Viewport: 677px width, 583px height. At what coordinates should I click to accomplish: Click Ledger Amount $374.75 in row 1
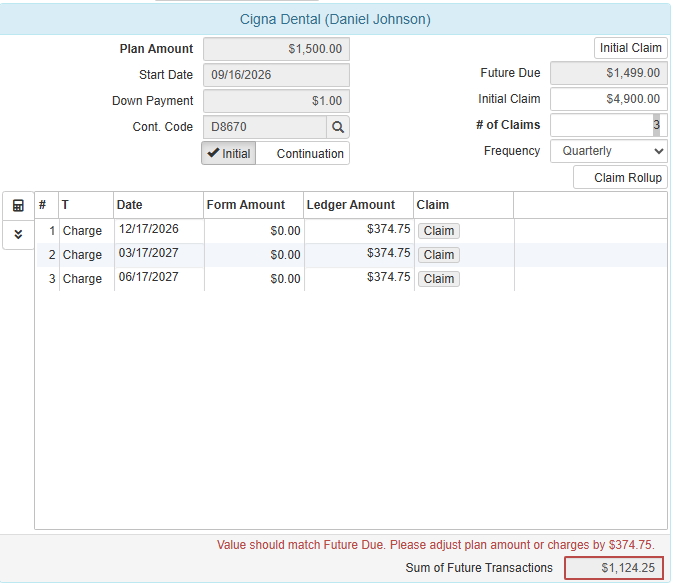[x=359, y=229]
